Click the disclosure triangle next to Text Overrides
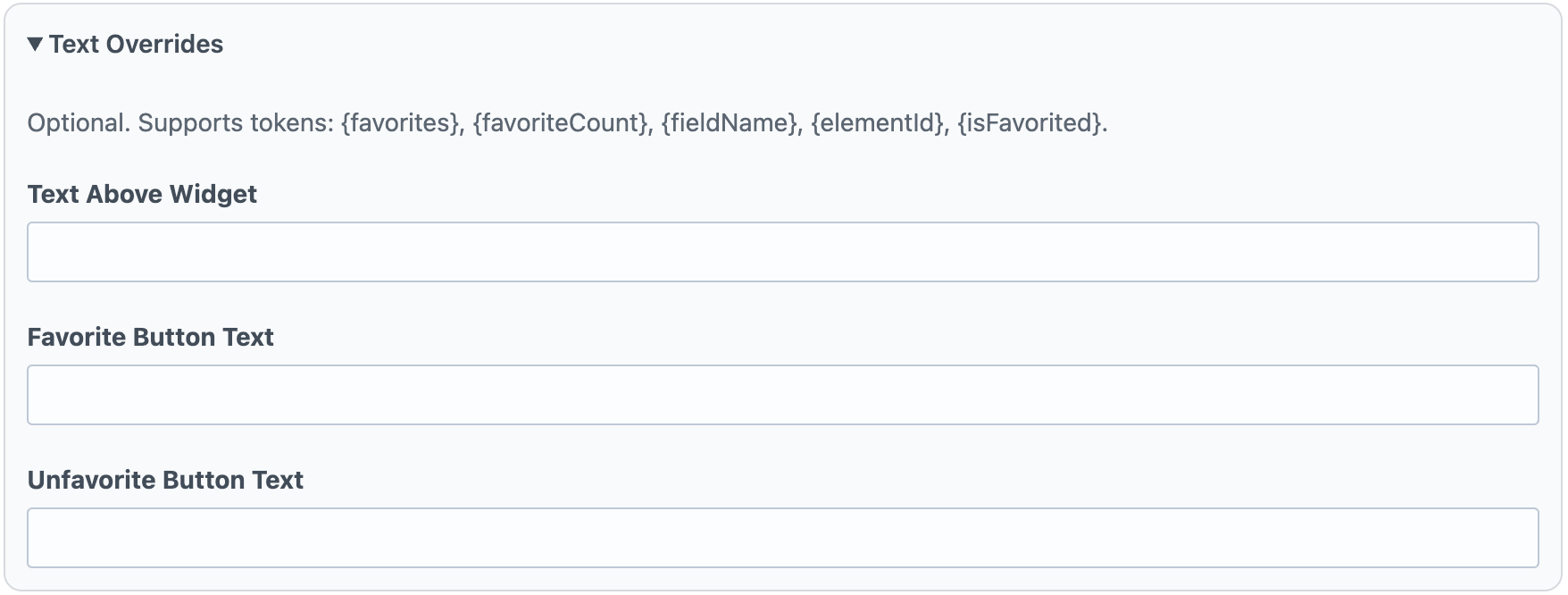The height and width of the screenshot is (595, 1568). (x=34, y=43)
